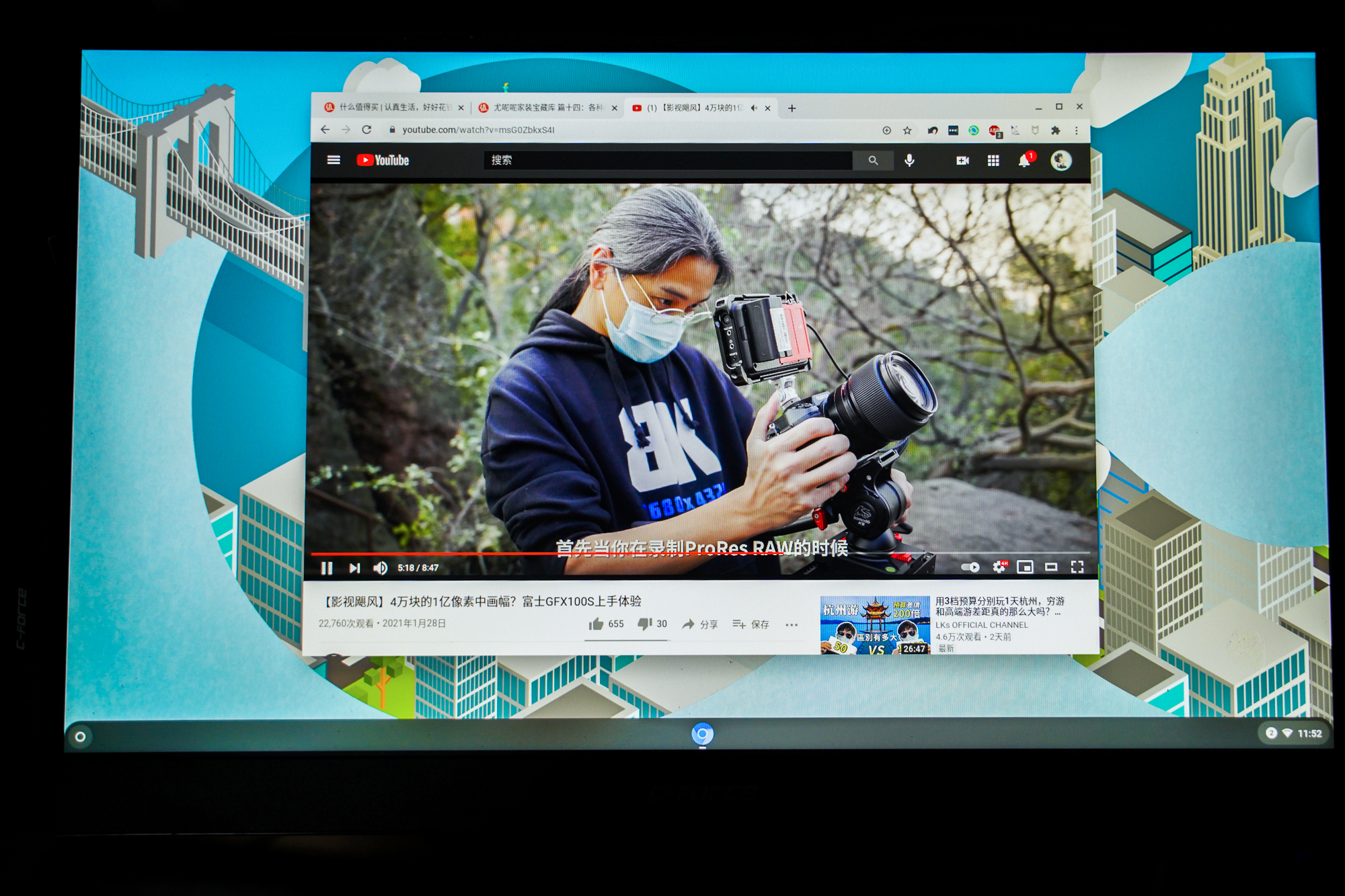Image resolution: width=1345 pixels, height=896 pixels.
Task: Go back using the browser back arrow
Action: click(x=325, y=130)
